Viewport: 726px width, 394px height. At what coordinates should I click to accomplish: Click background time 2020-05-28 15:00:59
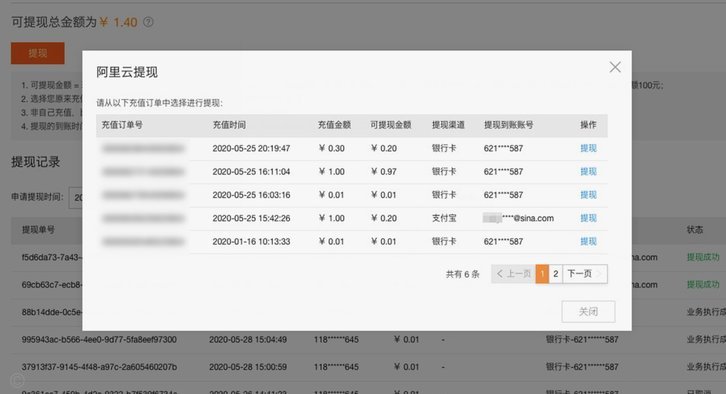pos(248,367)
